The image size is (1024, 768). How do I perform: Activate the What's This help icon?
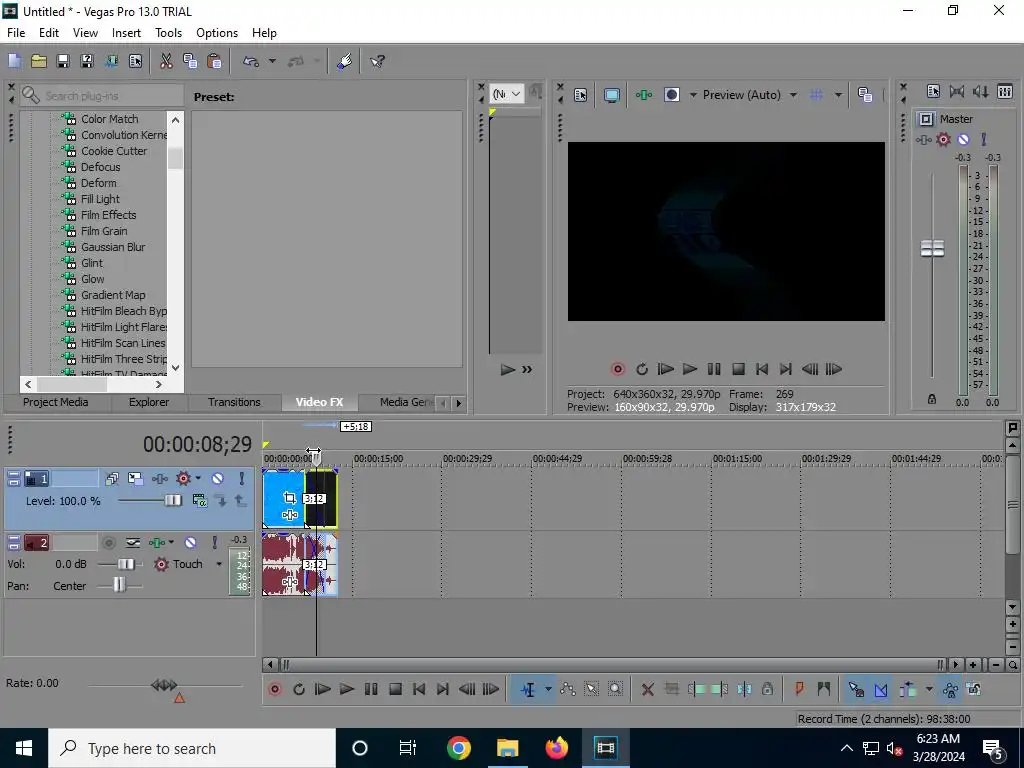(377, 61)
